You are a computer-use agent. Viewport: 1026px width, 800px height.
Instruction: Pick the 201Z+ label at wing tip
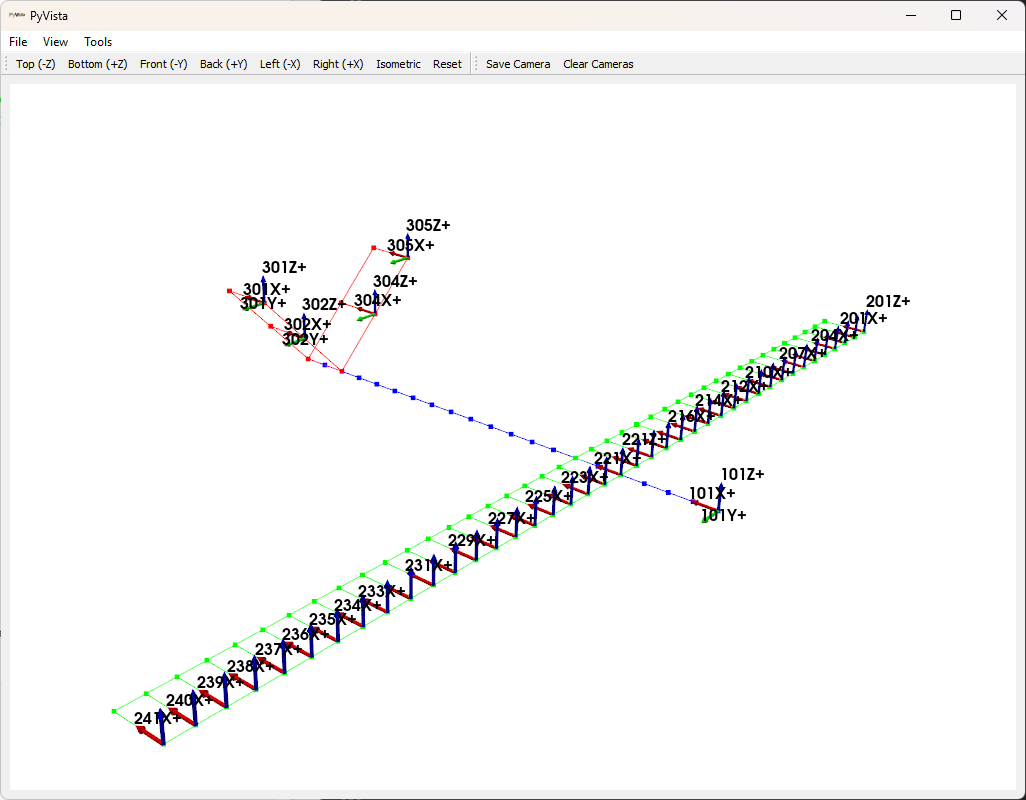pyautogui.click(x=888, y=302)
